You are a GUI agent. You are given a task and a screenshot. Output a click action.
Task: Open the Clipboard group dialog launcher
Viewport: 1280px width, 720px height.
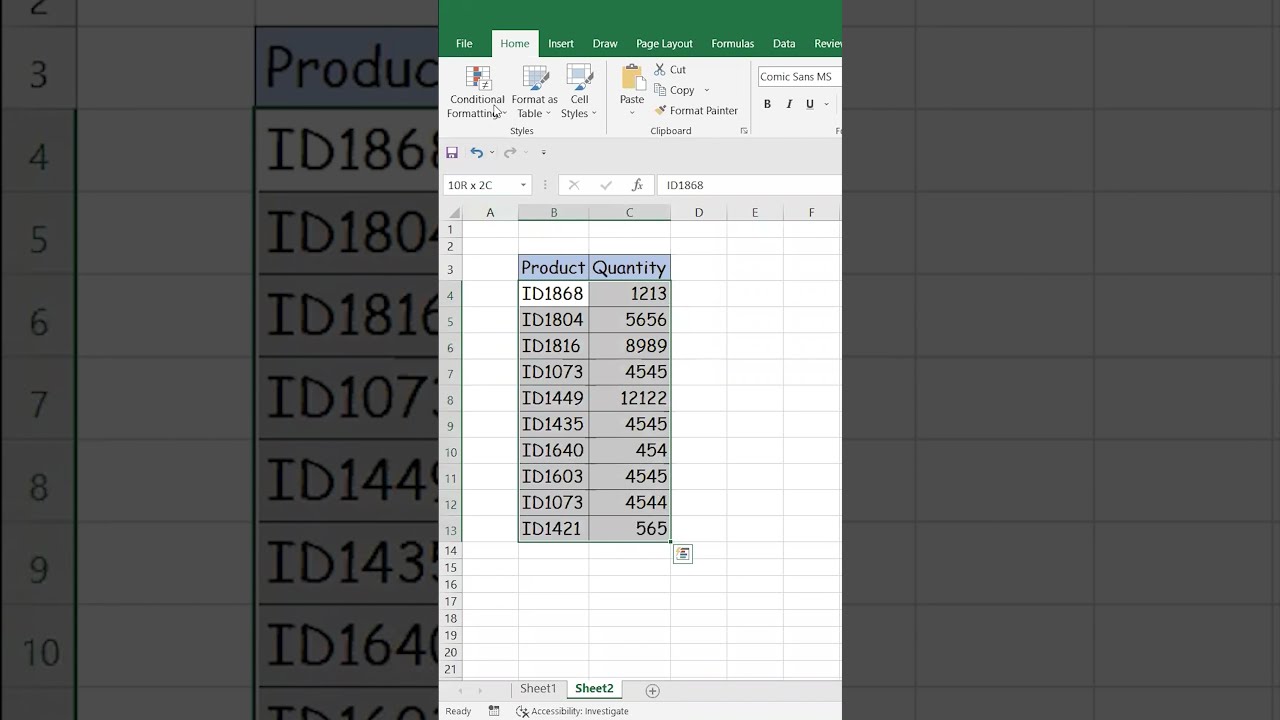(x=744, y=131)
